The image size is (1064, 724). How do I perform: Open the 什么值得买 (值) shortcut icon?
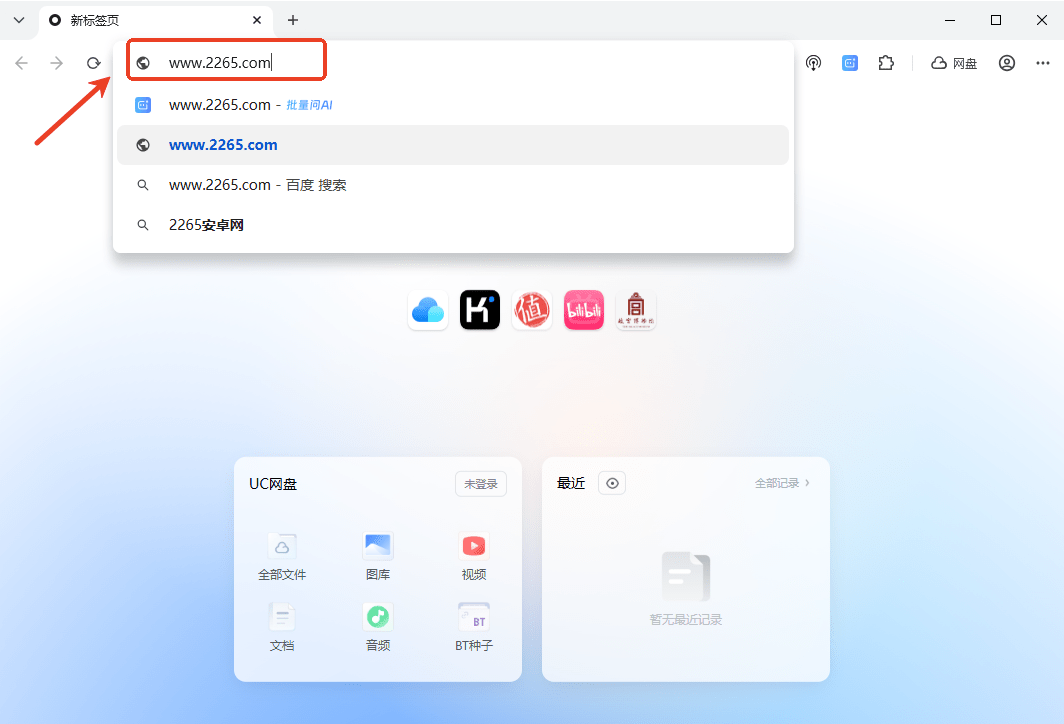(531, 310)
